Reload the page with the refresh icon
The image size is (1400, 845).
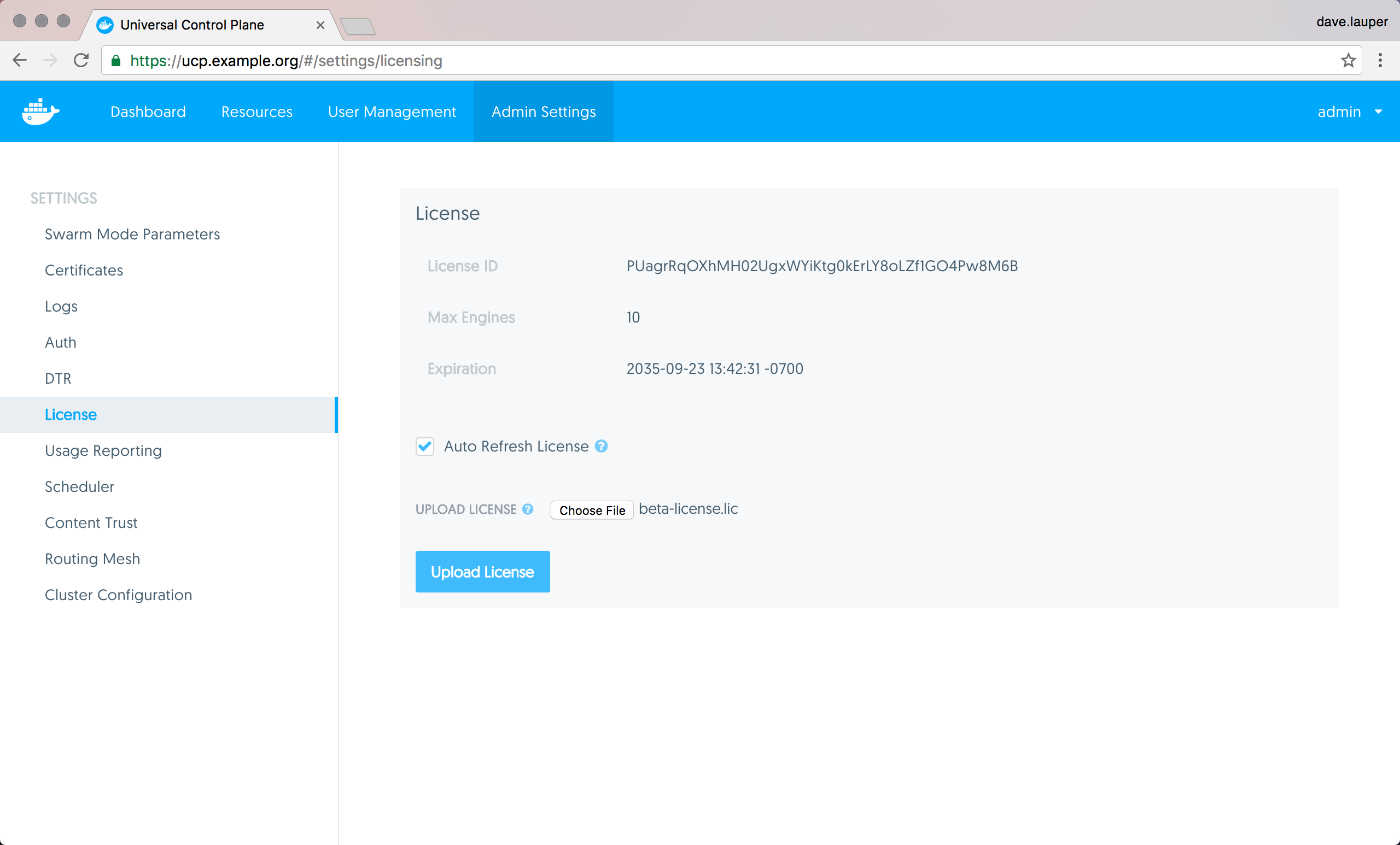(x=81, y=60)
